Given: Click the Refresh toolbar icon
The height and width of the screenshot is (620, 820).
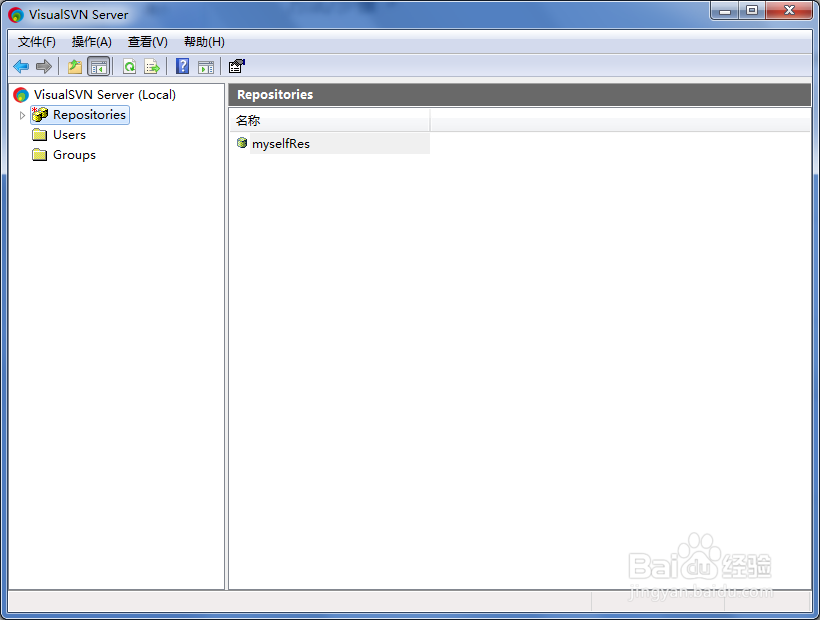Looking at the screenshot, I should [129, 66].
